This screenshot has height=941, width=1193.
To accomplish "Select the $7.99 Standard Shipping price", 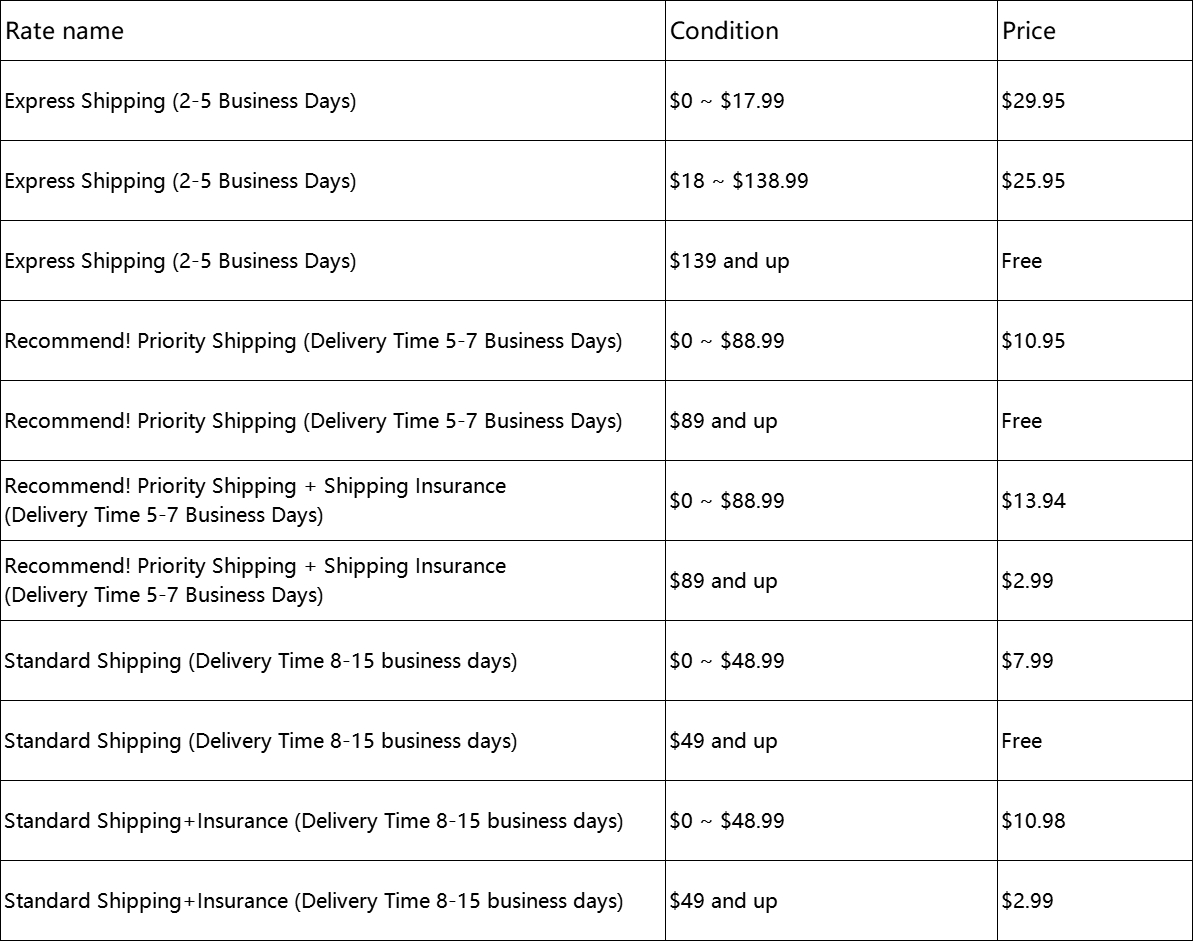I will (1027, 661).
